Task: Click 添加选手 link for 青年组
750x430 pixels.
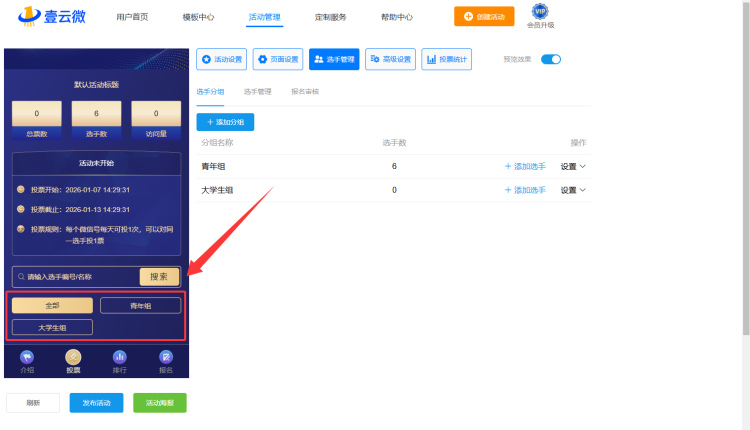Action: (x=525, y=166)
